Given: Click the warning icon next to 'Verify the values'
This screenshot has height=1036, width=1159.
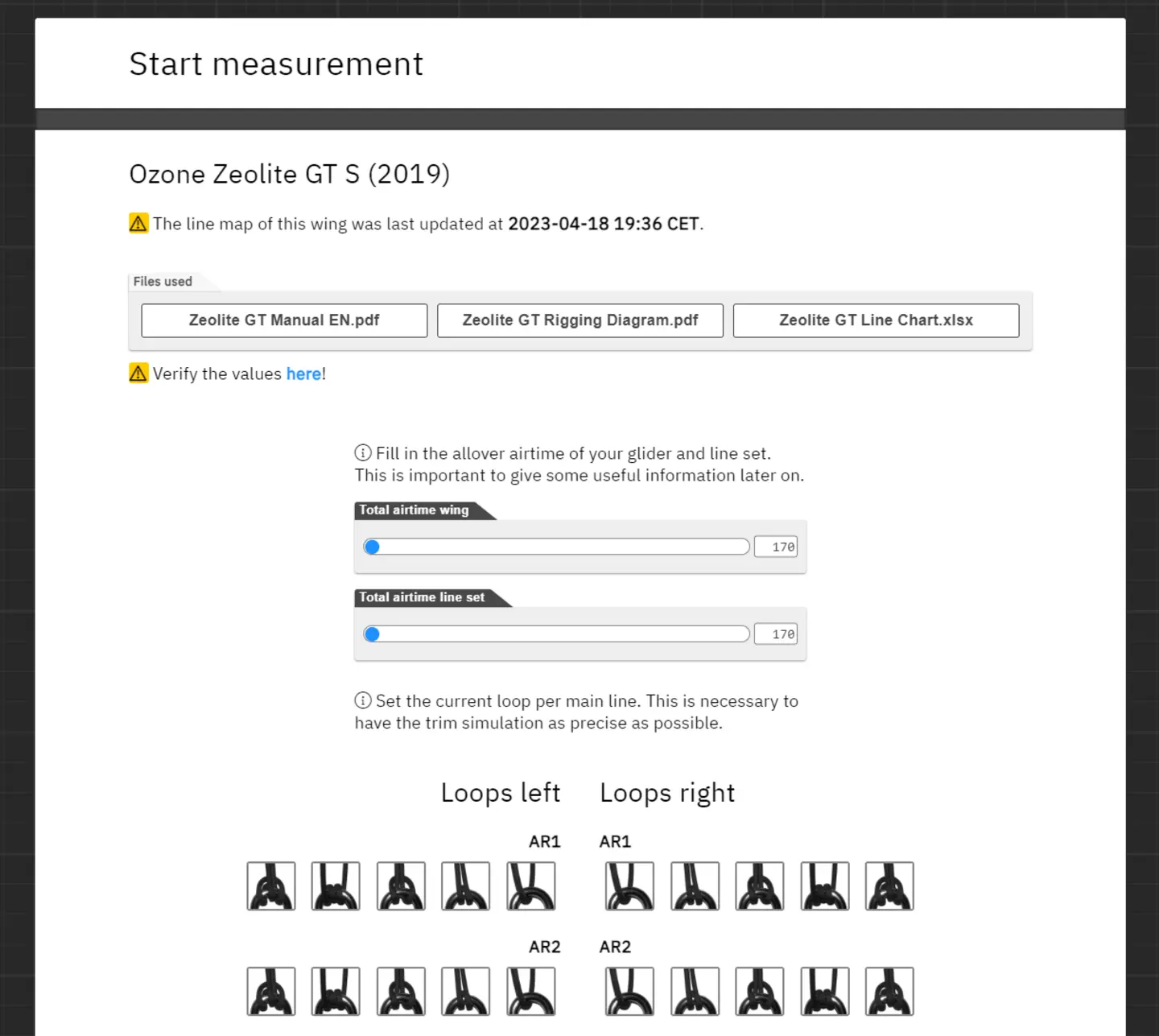Looking at the screenshot, I should tap(138, 373).
